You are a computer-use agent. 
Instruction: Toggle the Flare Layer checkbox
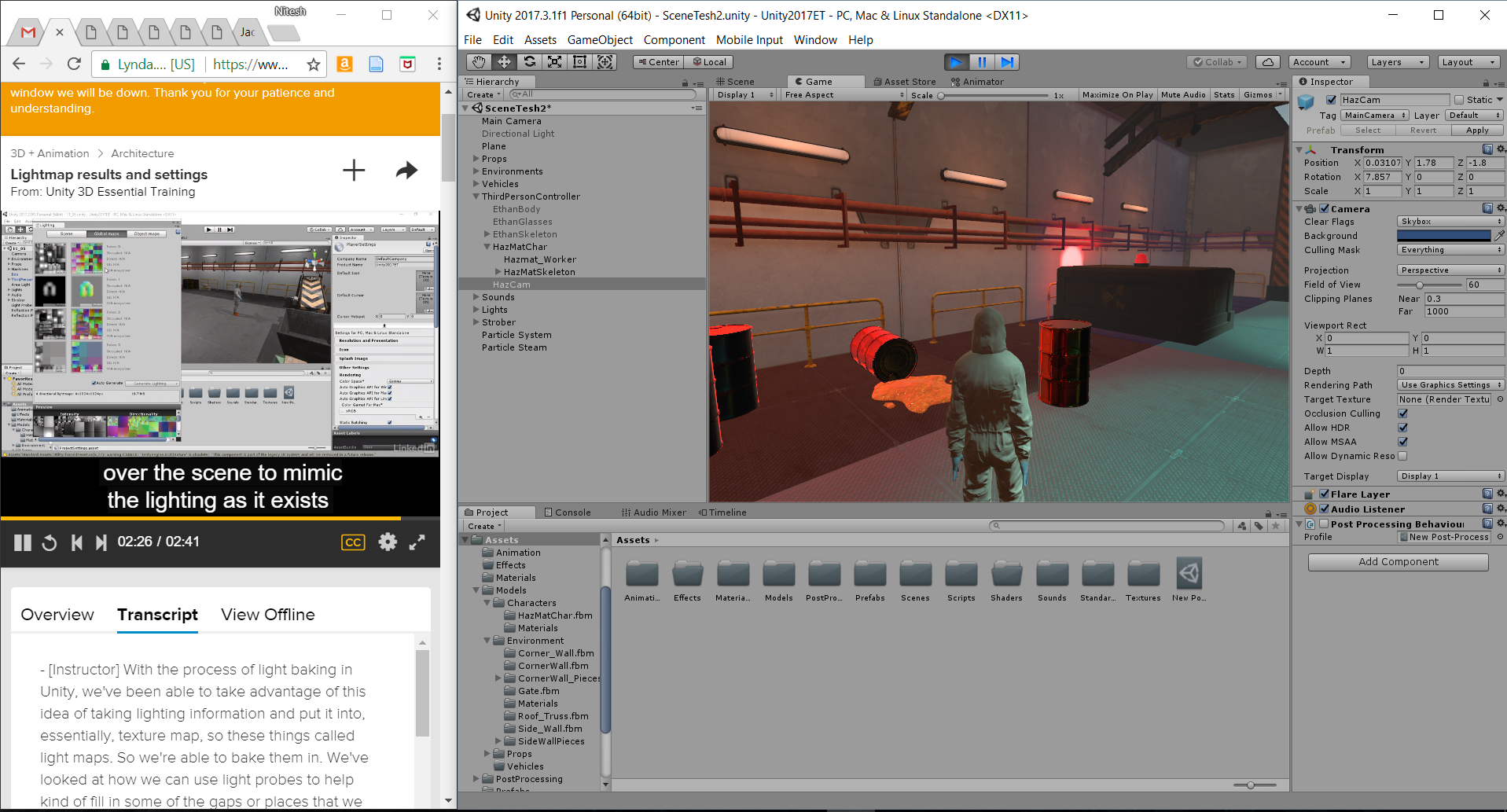[1325, 494]
